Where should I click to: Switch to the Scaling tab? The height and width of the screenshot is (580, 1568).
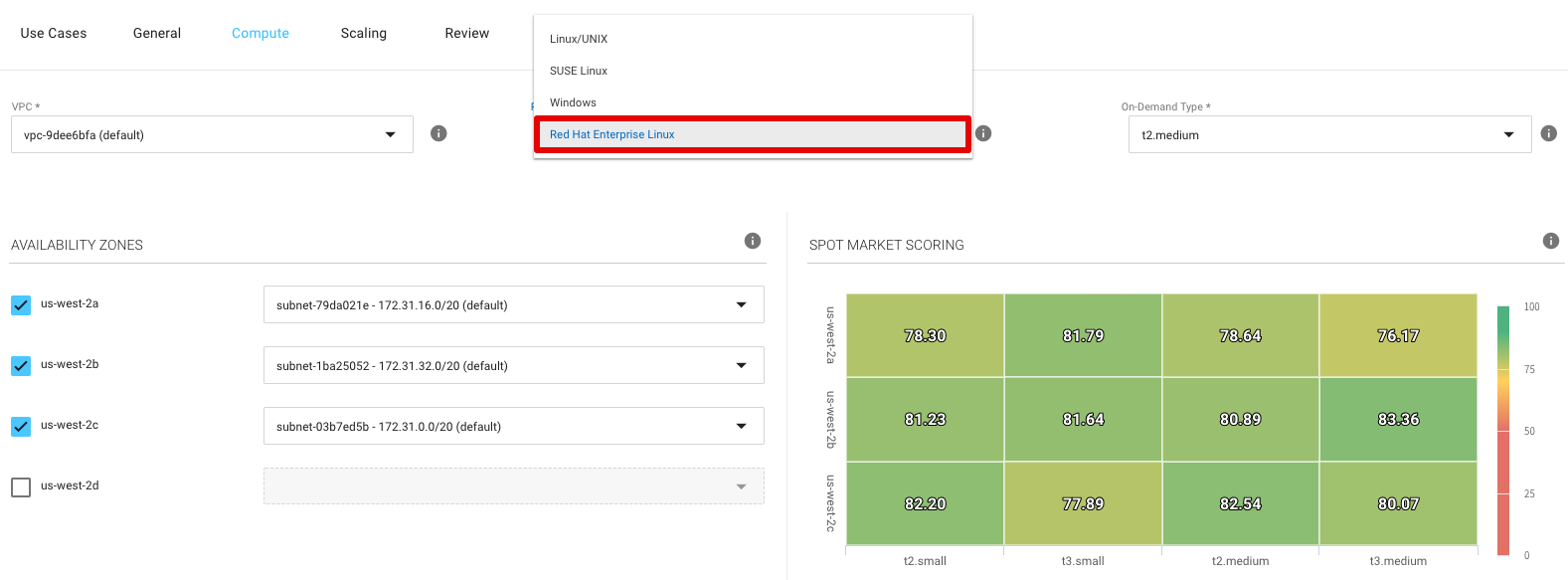(364, 33)
